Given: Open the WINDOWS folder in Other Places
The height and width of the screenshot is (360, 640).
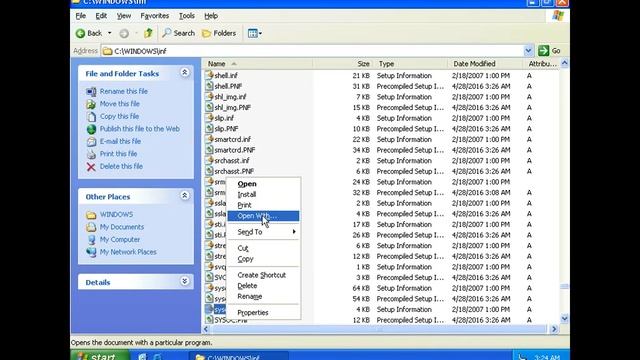Looking at the screenshot, I should point(116,214).
